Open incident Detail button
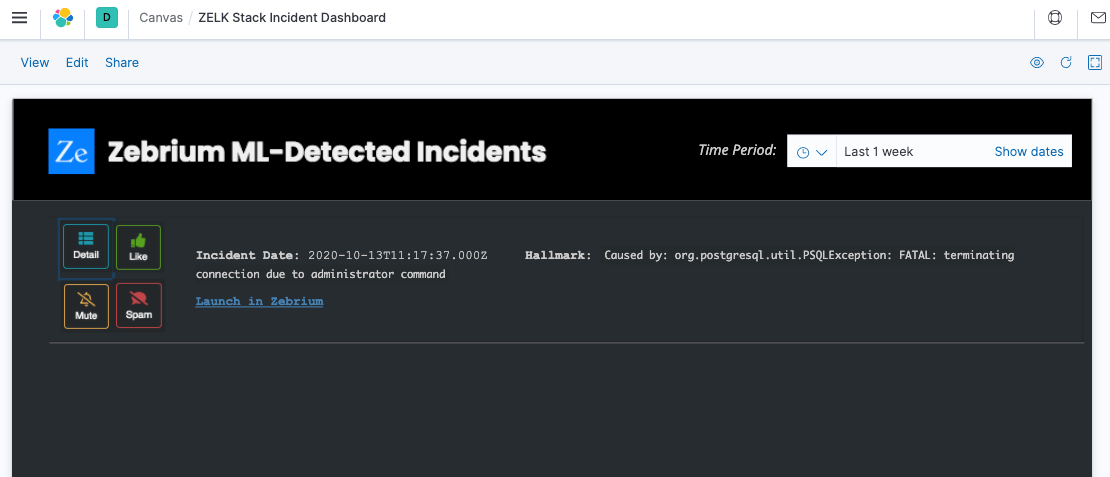 [x=86, y=246]
